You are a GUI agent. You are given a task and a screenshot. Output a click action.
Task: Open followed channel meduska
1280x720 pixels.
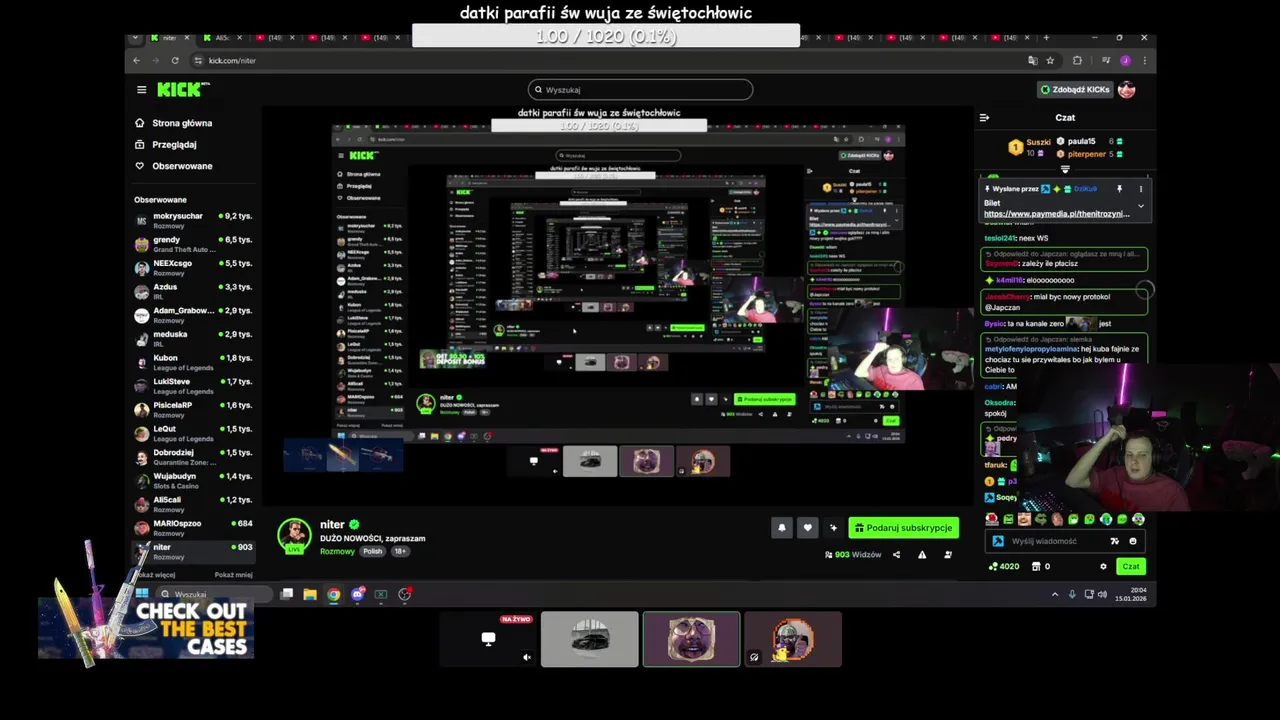tap(193, 338)
